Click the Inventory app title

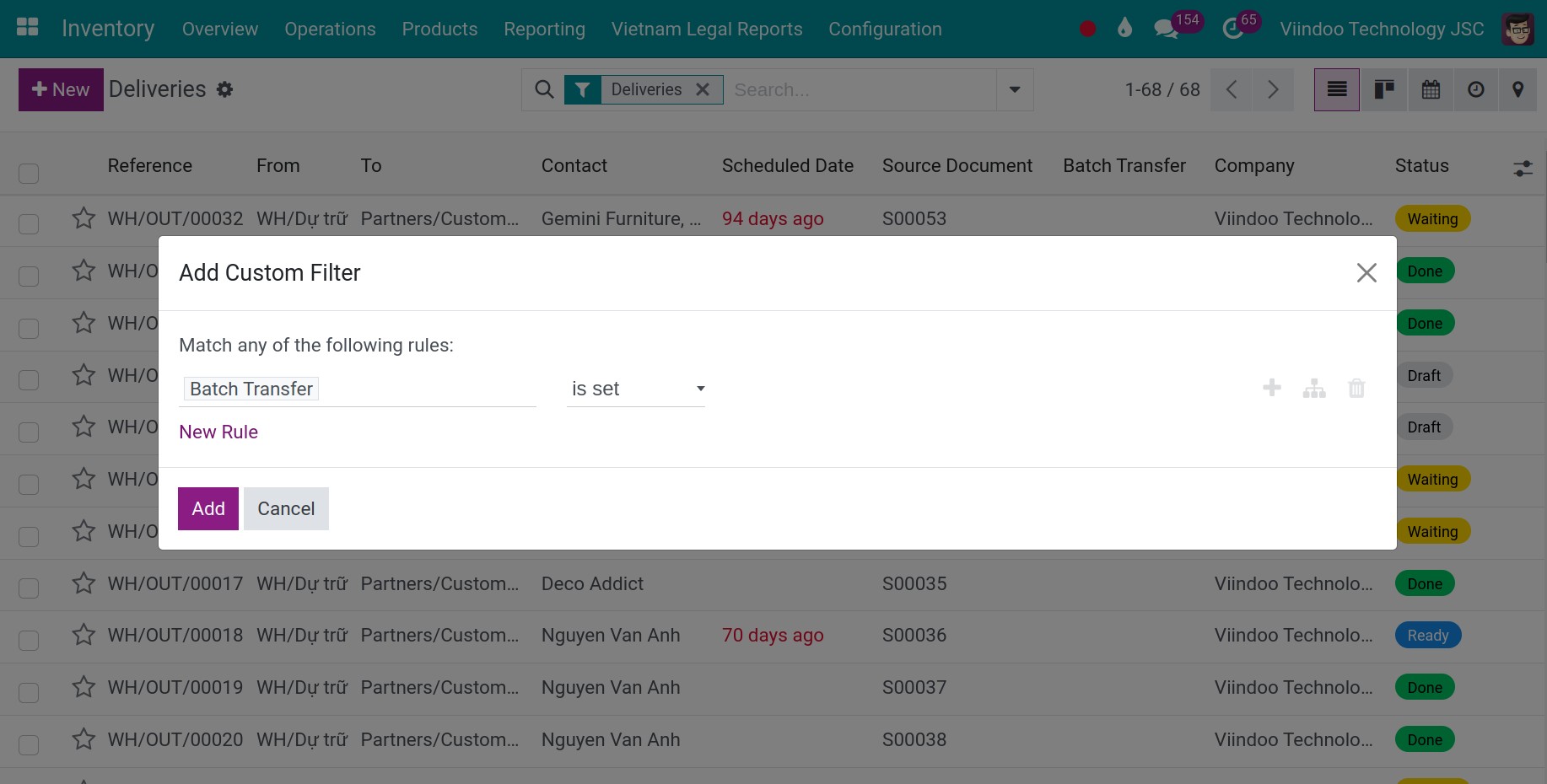108,29
